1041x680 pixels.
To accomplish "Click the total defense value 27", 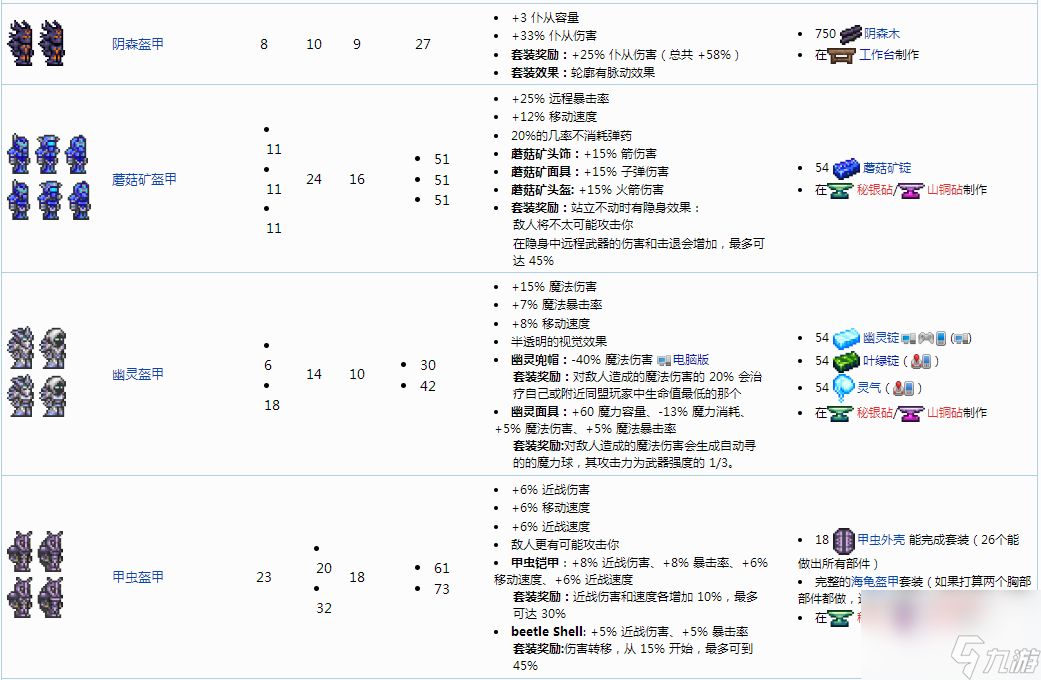I will pyautogui.click(x=423, y=44).
